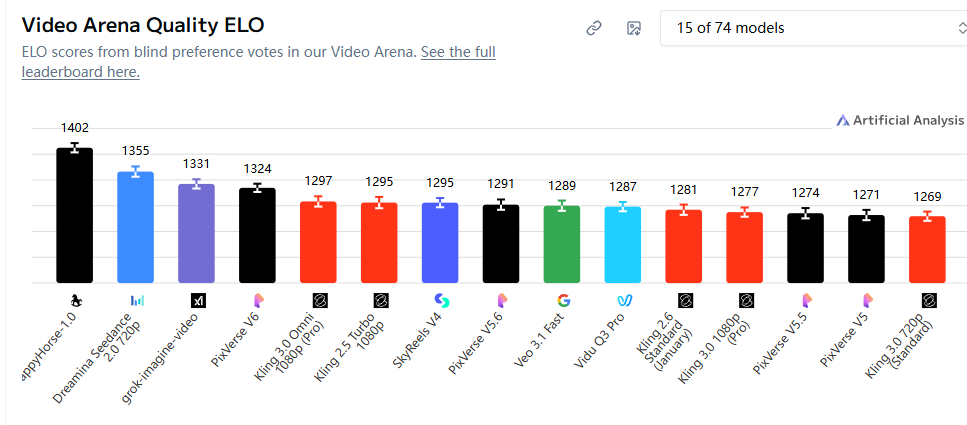Screen dimensions: 967x425
Task: Click the 1355 value label
Action: click(136, 151)
